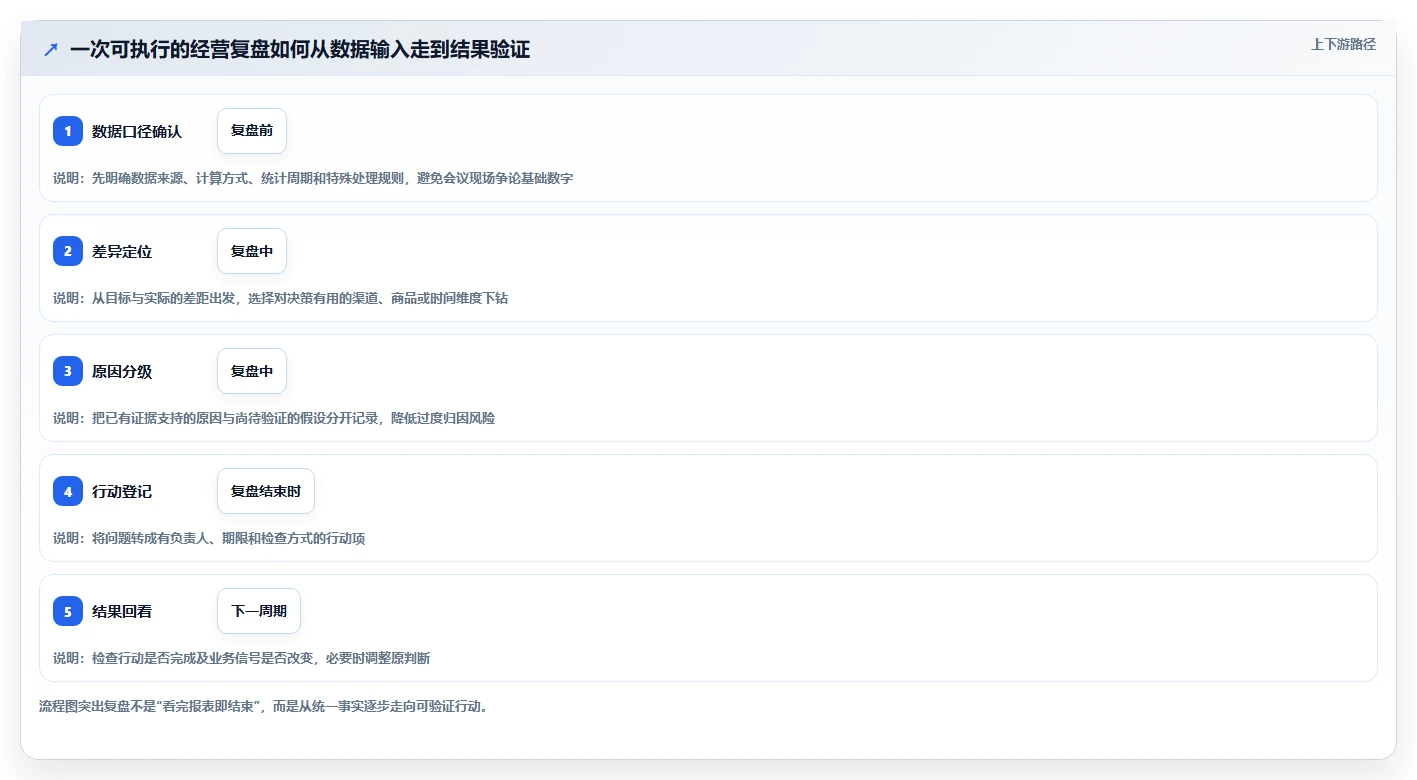This screenshot has width=1417, height=780.
Task: Click the 复盘中 tag beside 原因分级
Action: [x=252, y=371]
